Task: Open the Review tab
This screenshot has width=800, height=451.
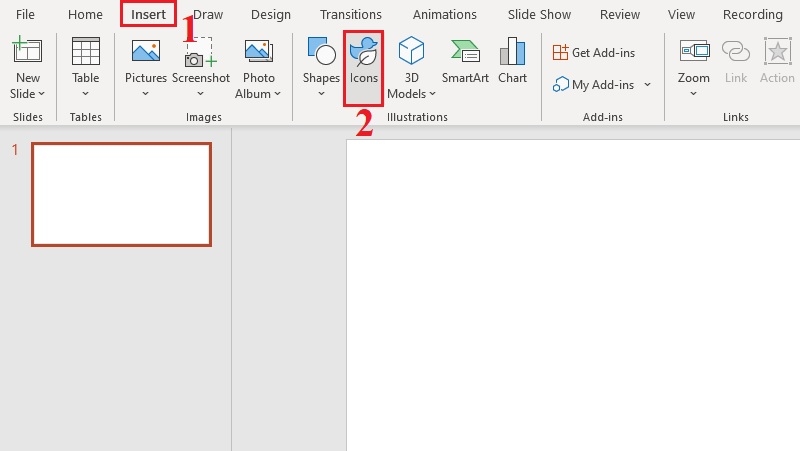Action: (620, 14)
